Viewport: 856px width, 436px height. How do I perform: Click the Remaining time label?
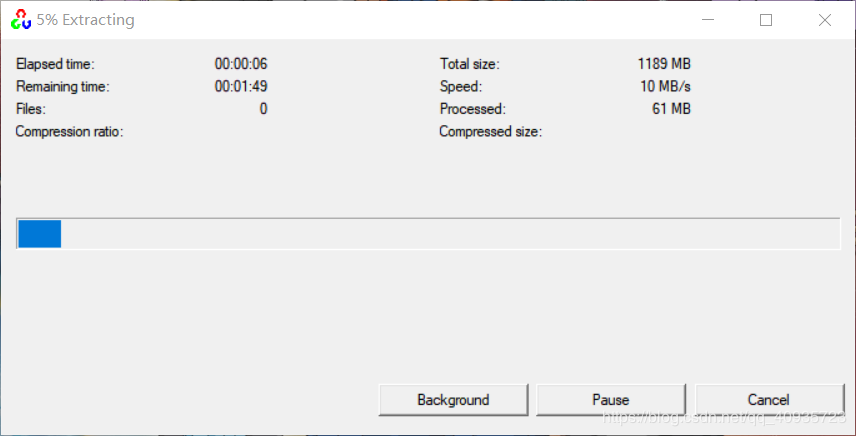62,87
